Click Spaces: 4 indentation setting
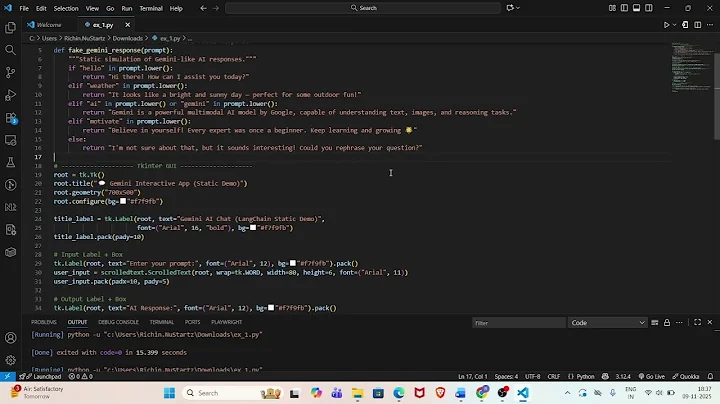The width and height of the screenshot is (720, 404). pos(506,376)
